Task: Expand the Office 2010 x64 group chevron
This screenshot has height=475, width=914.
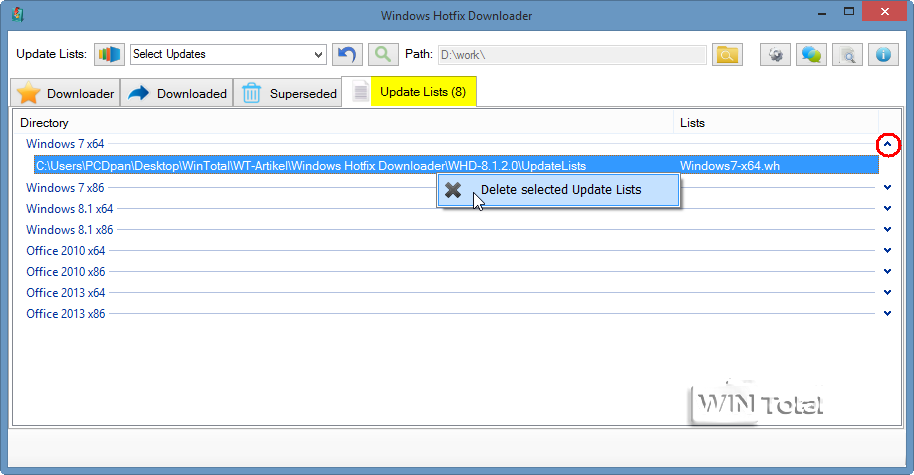Action: [888, 251]
